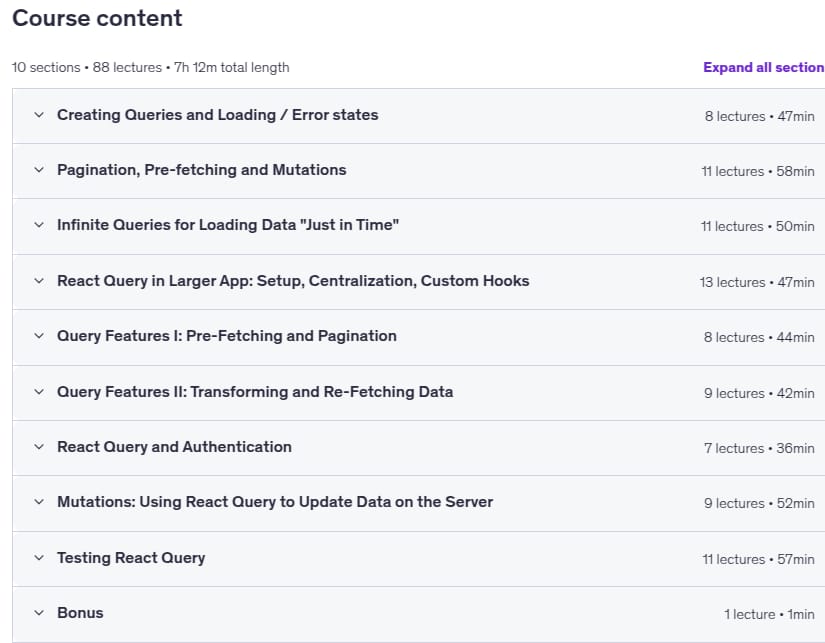The width and height of the screenshot is (825, 643).
Task: Open 'React Query in Larger App' section title
Action: coord(293,281)
